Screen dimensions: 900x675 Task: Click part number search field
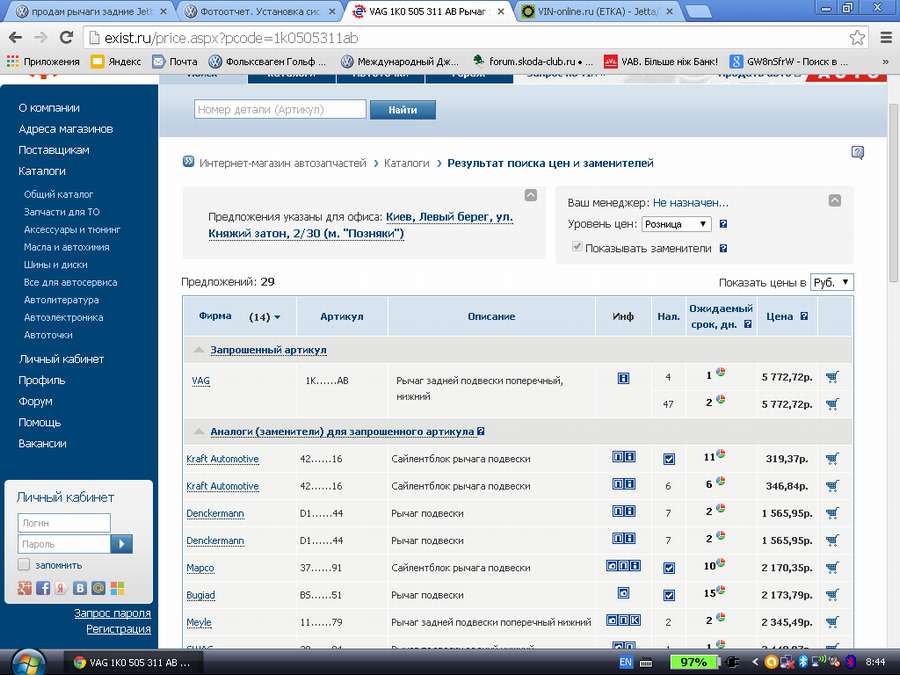(280, 109)
